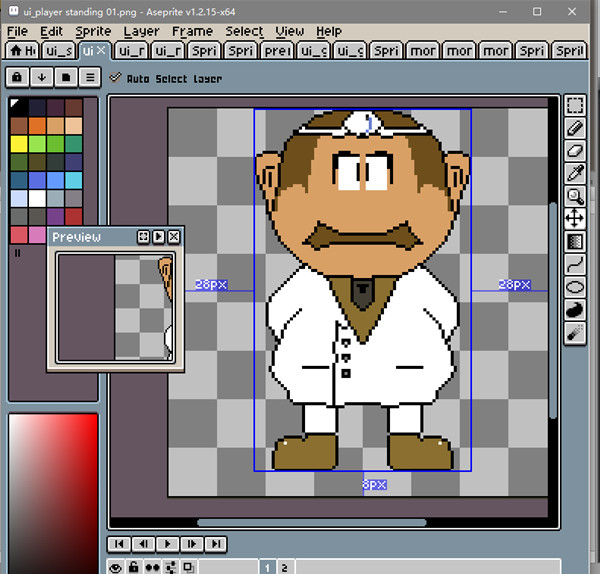Toggle the timeline layer lock icon
600x574 pixels.
tap(134, 567)
